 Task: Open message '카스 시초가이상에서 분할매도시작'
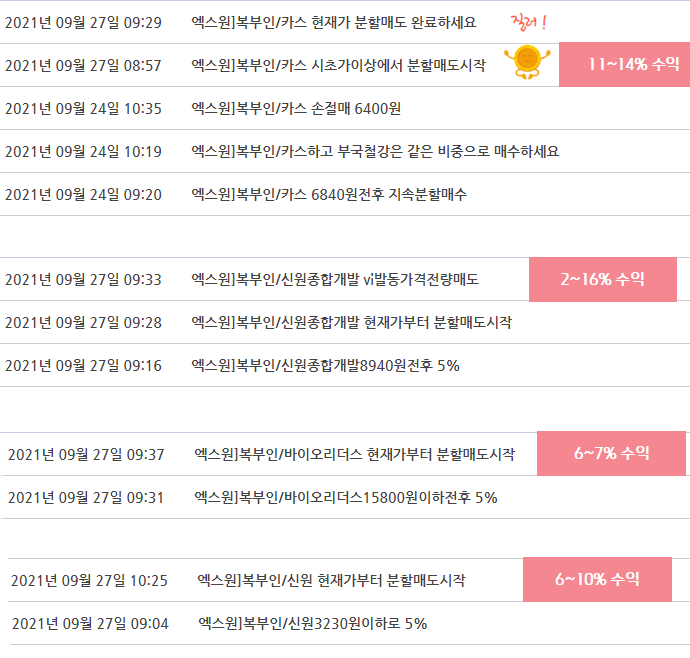(338, 66)
